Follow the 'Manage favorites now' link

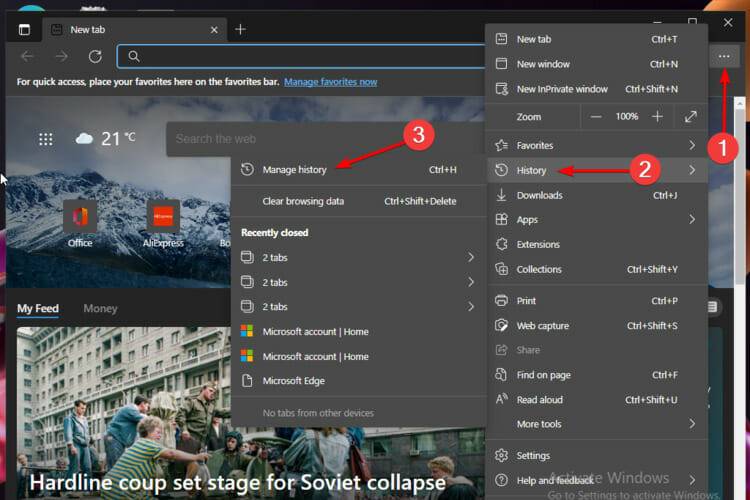point(331,82)
